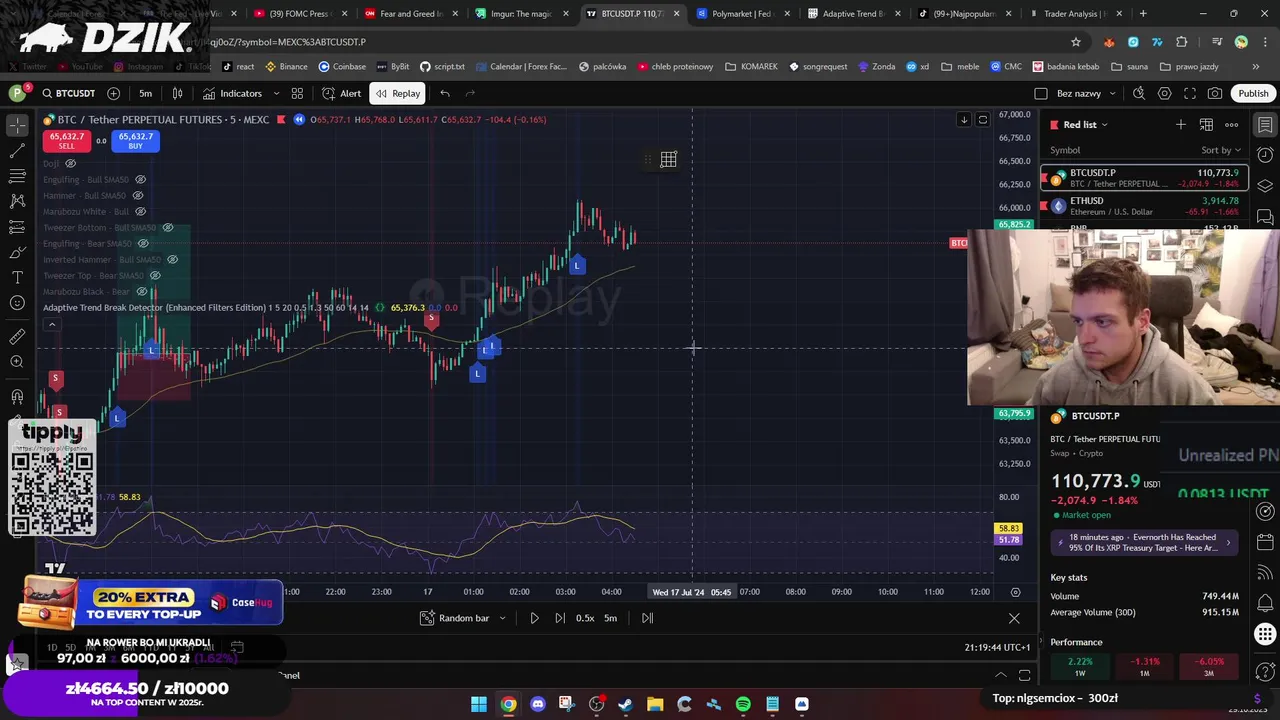Open the BTCUSDT symbol search

pyautogui.click(x=68, y=93)
